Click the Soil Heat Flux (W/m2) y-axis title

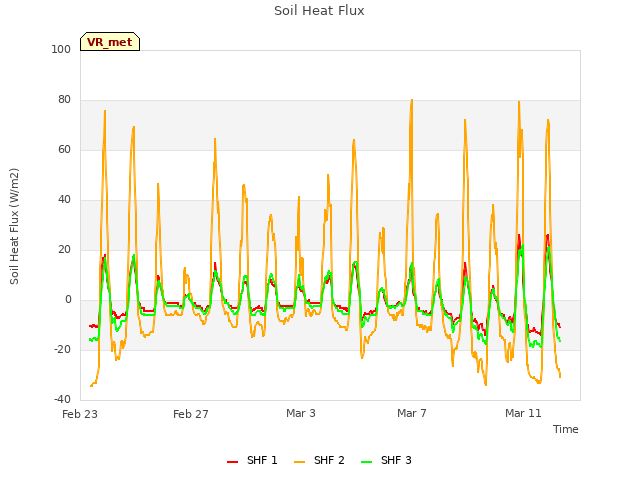(x=14, y=226)
